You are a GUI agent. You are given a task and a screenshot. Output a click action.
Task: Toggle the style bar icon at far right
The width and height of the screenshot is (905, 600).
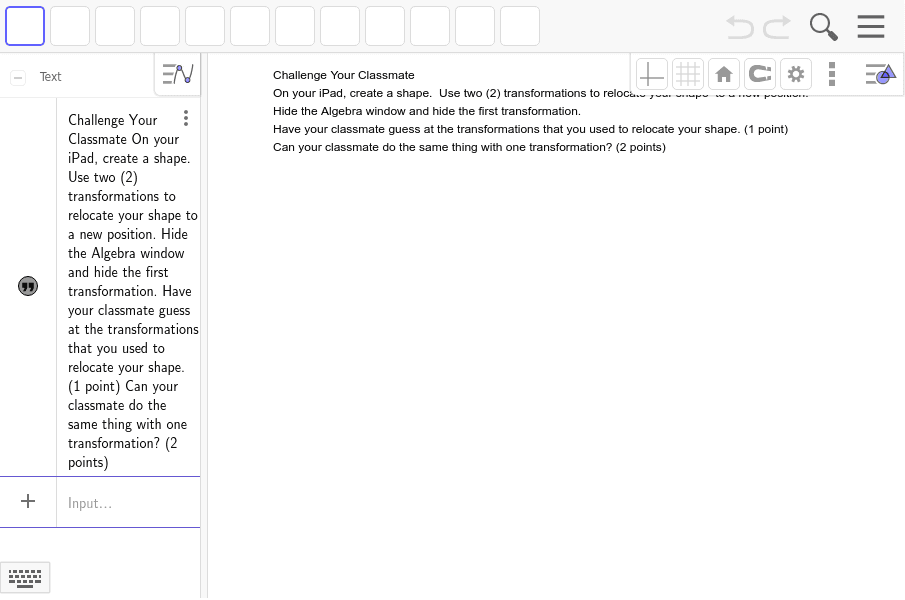(x=880, y=74)
